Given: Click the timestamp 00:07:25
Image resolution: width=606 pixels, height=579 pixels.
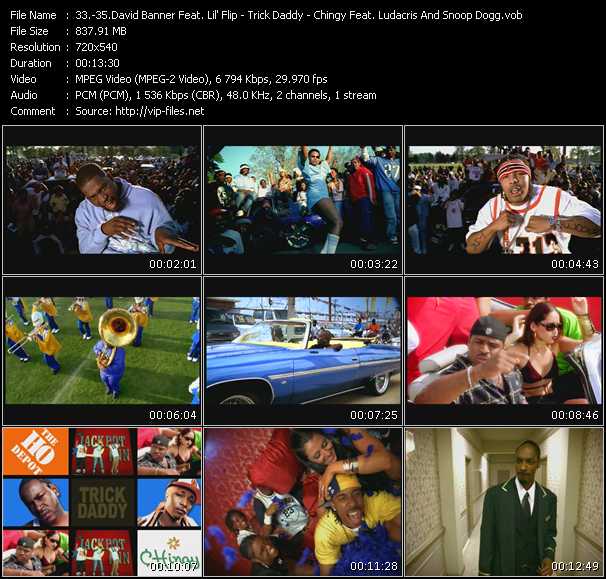Looking at the screenshot, I should click(374, 415).
